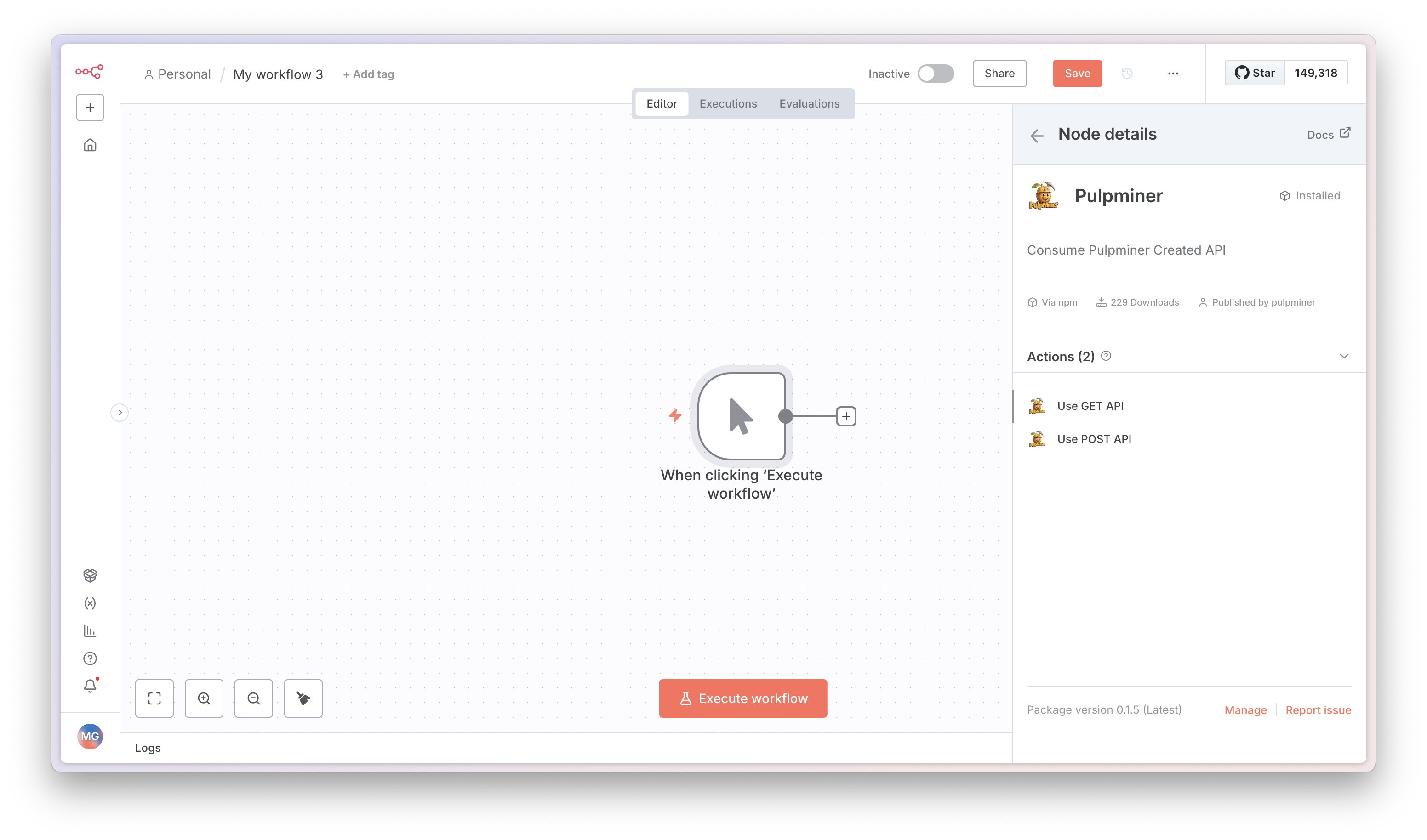Open the templates stack icon in sidebar

pos(90,576)
